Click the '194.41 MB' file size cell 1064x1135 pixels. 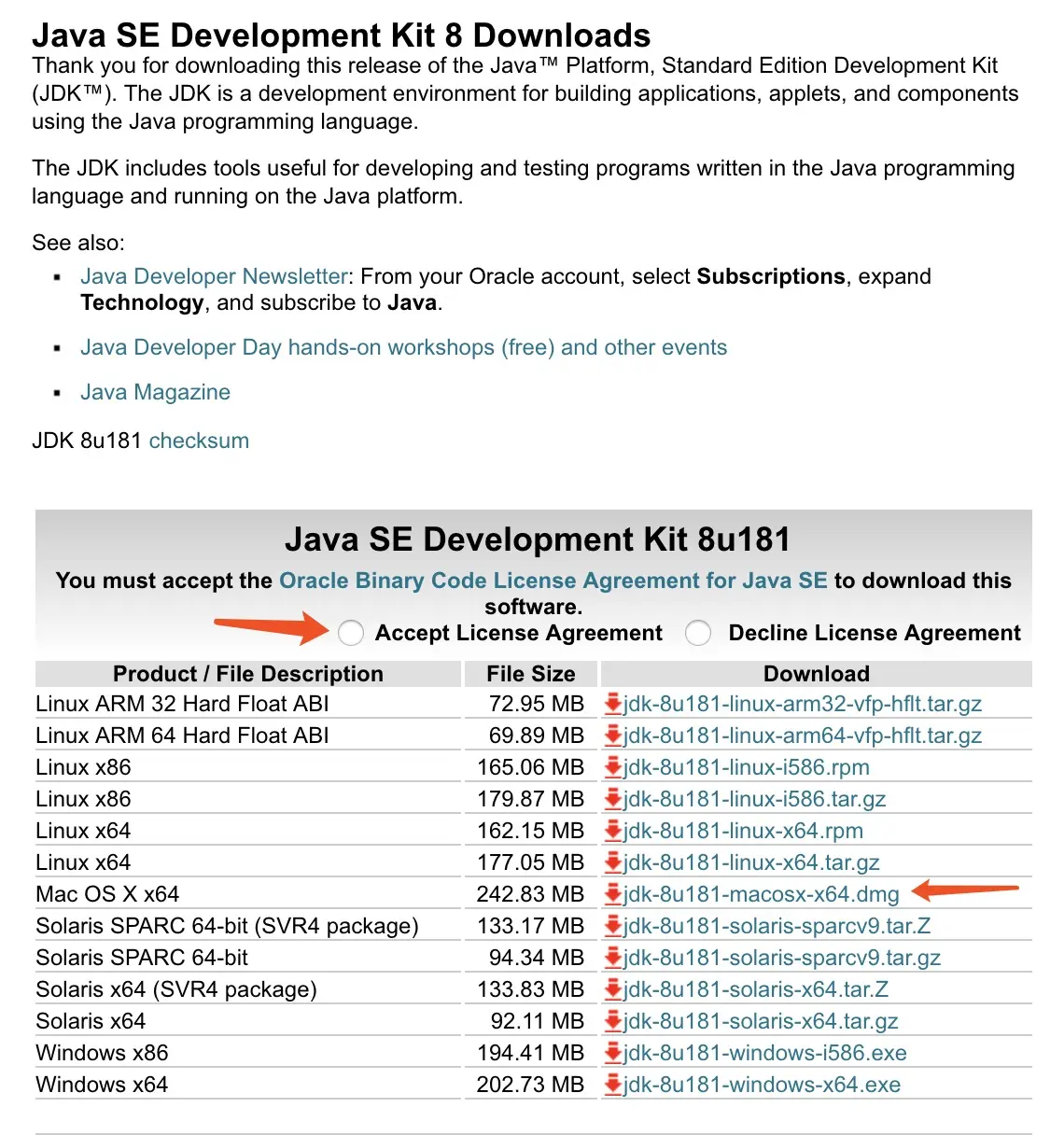pyautogui.click(x=530, y=1053)
